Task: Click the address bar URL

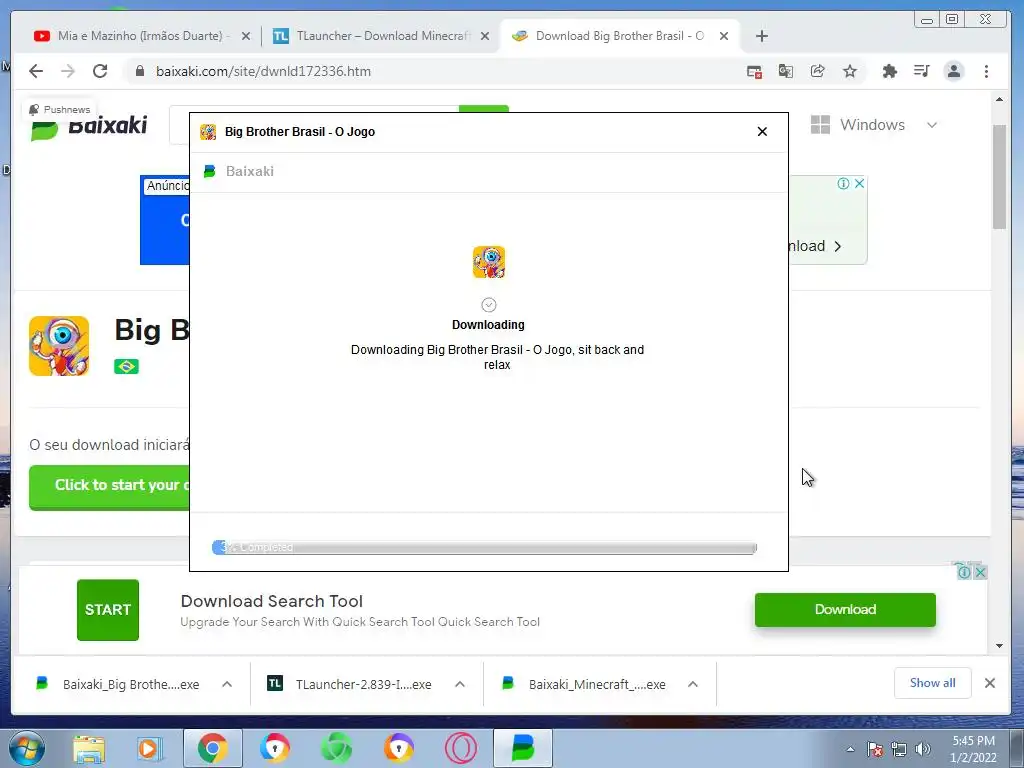Action: coord(263,71)
